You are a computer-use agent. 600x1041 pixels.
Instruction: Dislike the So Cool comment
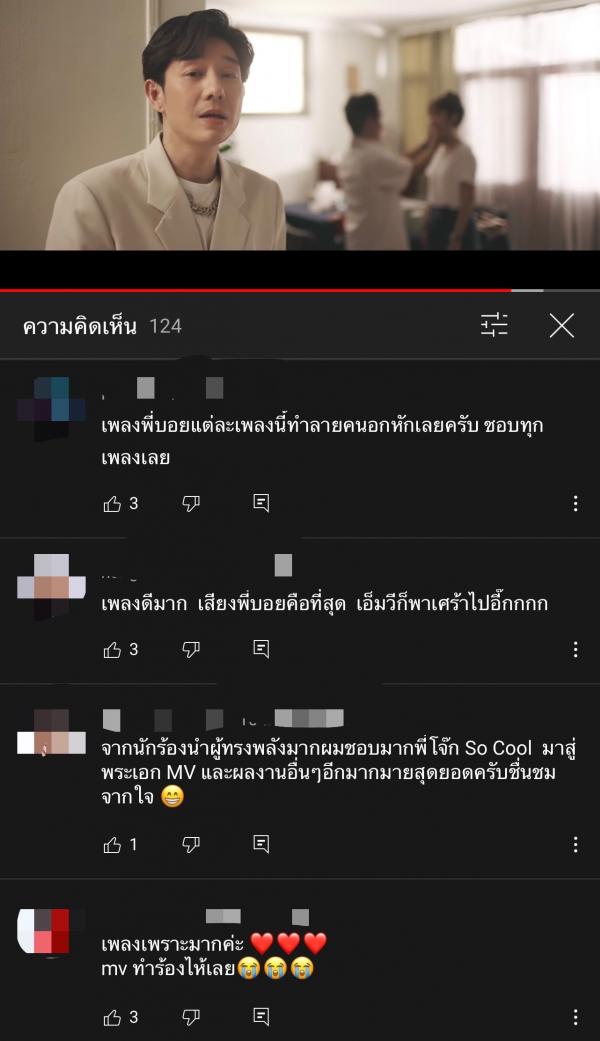click(191, 845)
